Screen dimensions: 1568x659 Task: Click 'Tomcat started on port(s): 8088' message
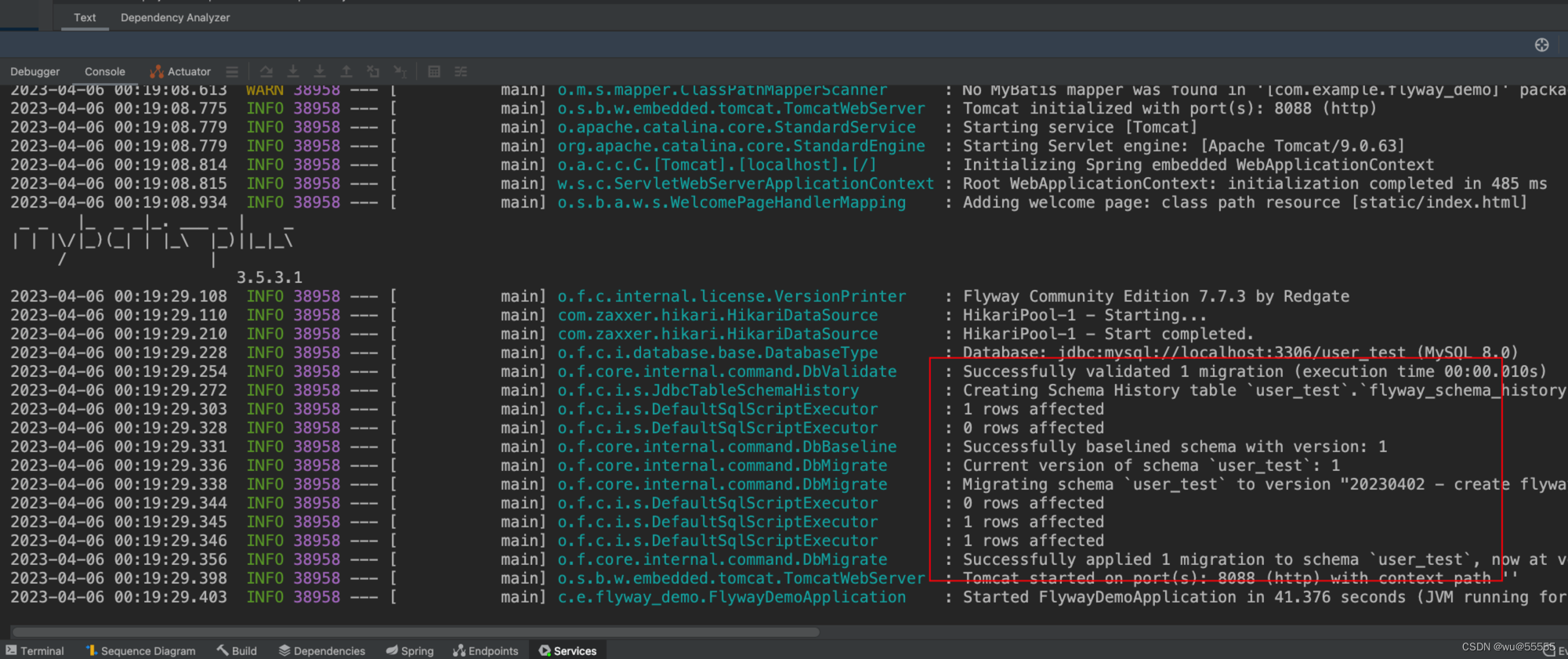pyautogui.click(x=1240, y=578)
